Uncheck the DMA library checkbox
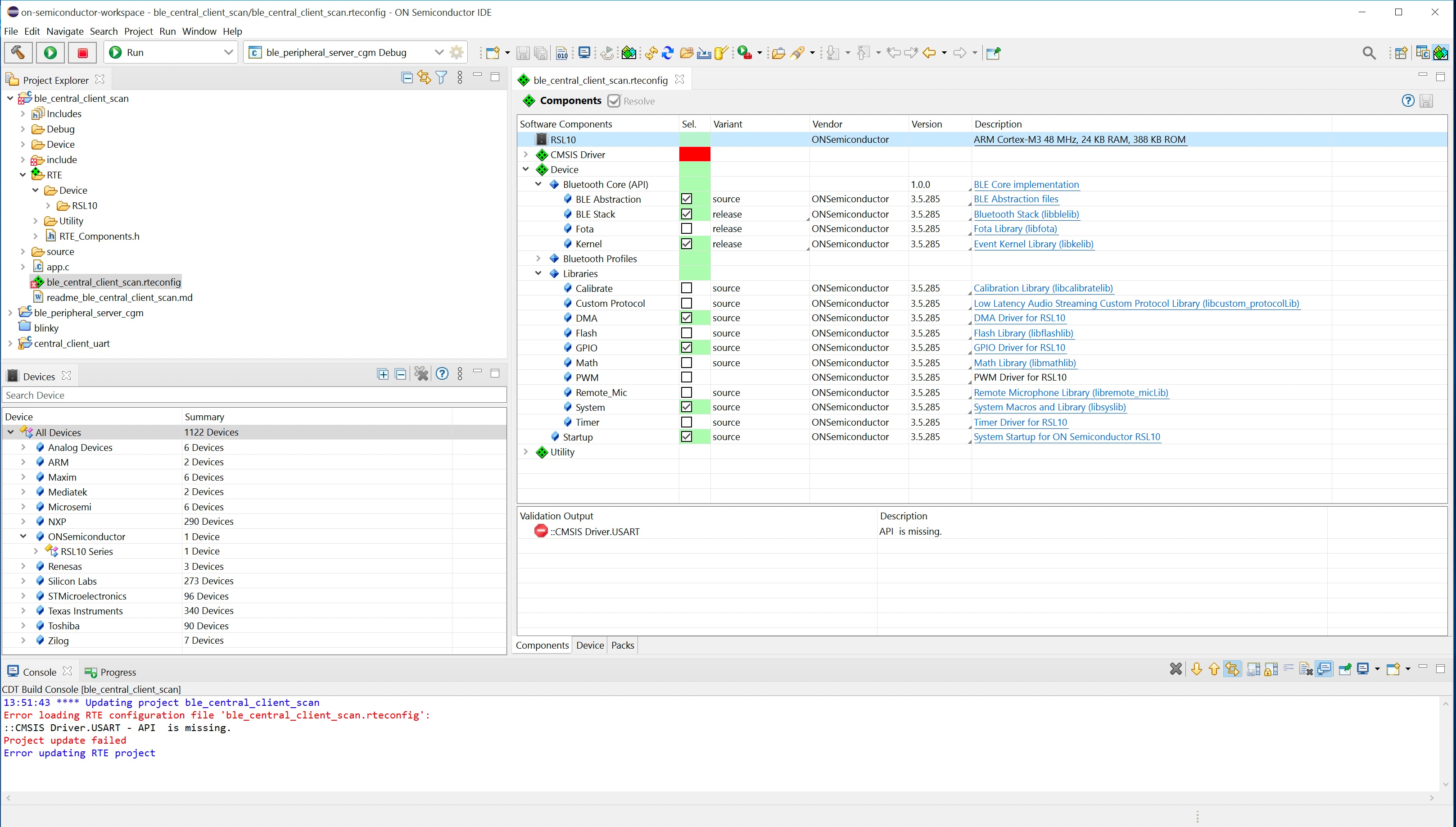Screen dimensions: 1456x827 pos(686,318)
